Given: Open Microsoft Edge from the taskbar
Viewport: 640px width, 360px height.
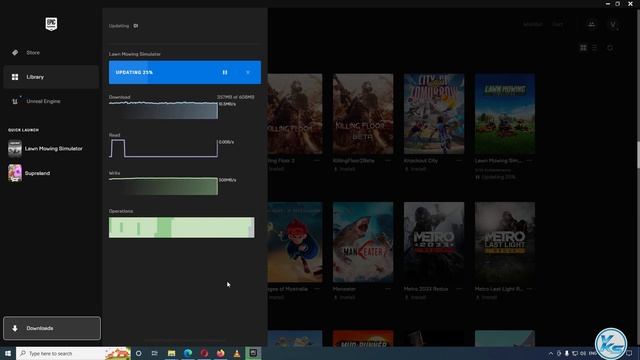Looking at the screenshot, I should tap(188, 353).
